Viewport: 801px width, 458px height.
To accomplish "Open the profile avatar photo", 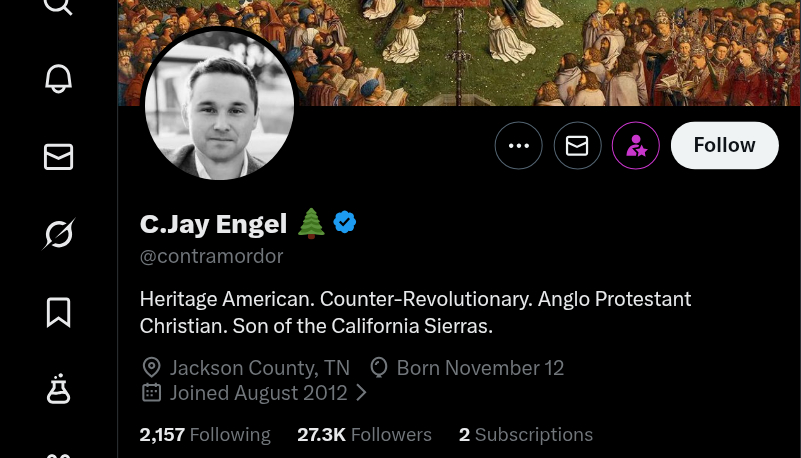I will [219, 105].
